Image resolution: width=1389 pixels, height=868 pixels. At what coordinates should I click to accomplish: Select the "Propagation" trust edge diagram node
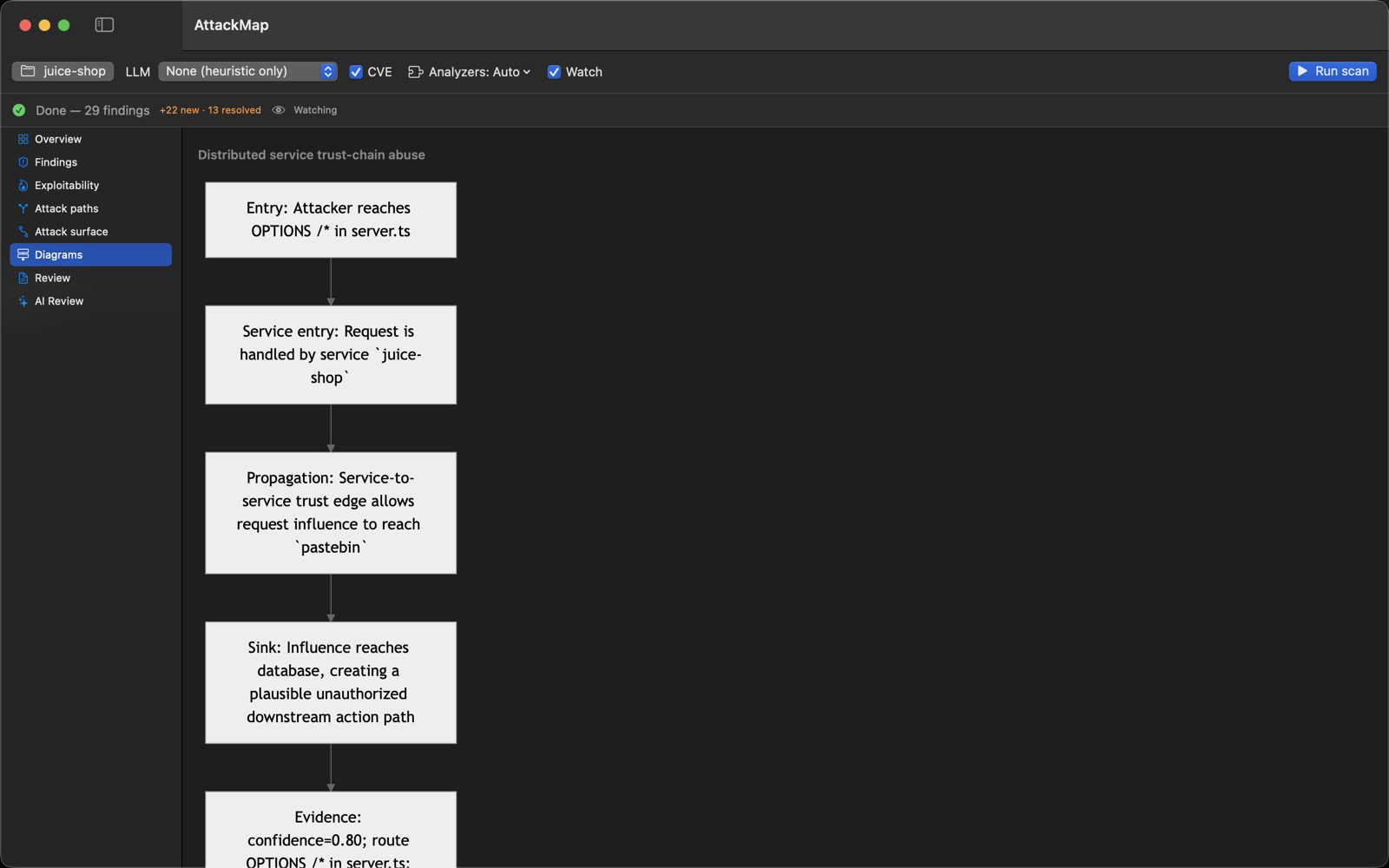pyautogui.click(x=331, y=512)
